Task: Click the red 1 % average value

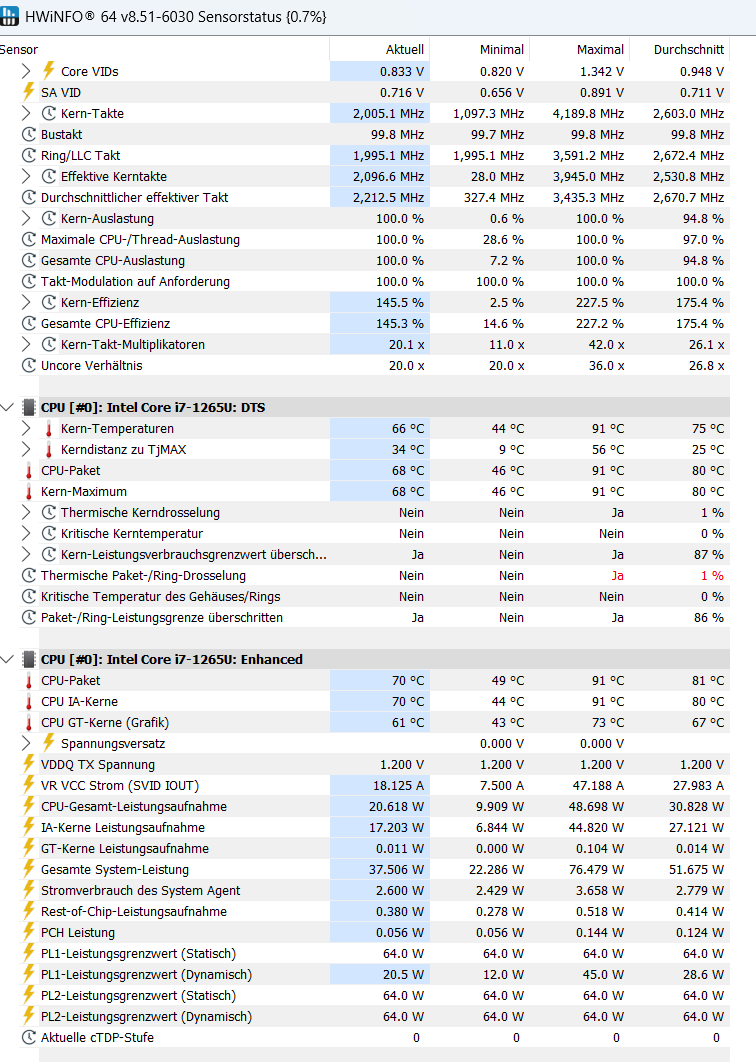Action: (x=712, y=575)
